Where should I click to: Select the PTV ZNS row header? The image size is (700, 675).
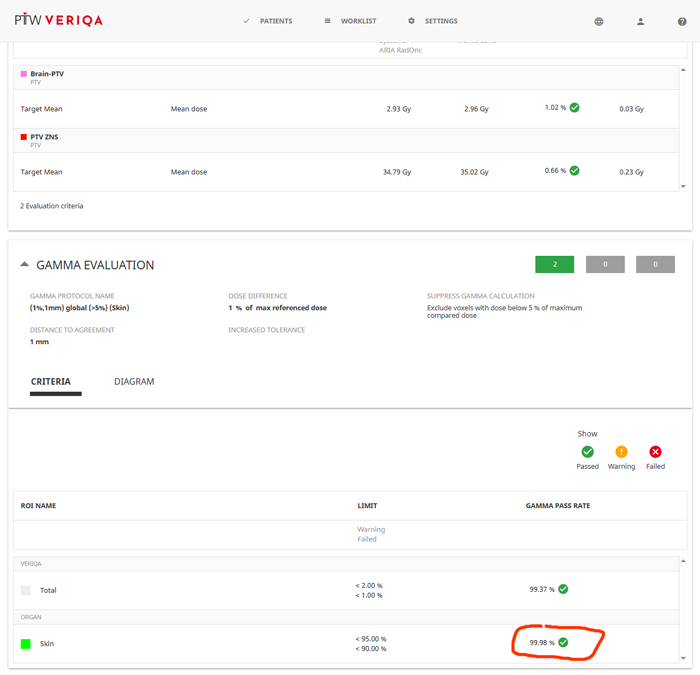pyautogui.click(x=346, y=140)
